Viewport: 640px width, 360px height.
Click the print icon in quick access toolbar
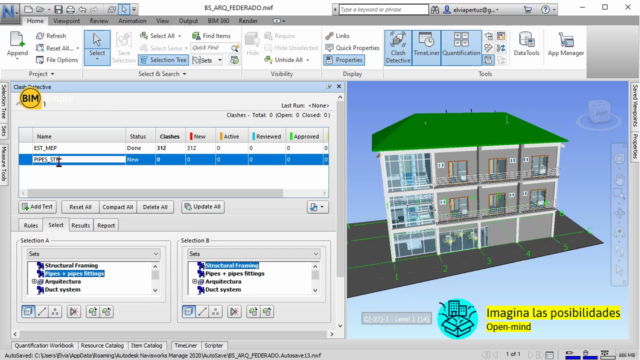coord(70,9)
